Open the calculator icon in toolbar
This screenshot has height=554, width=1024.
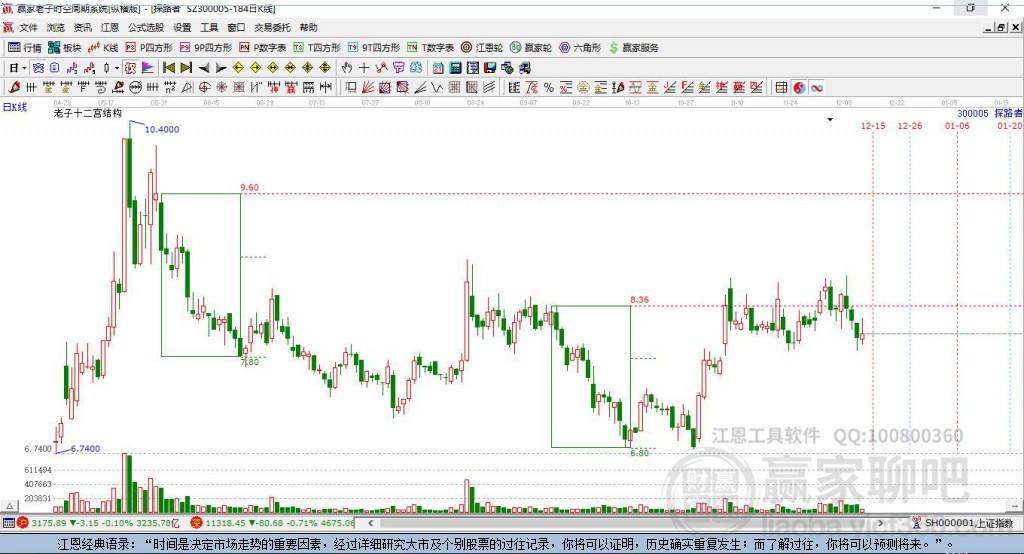point(455,68)
